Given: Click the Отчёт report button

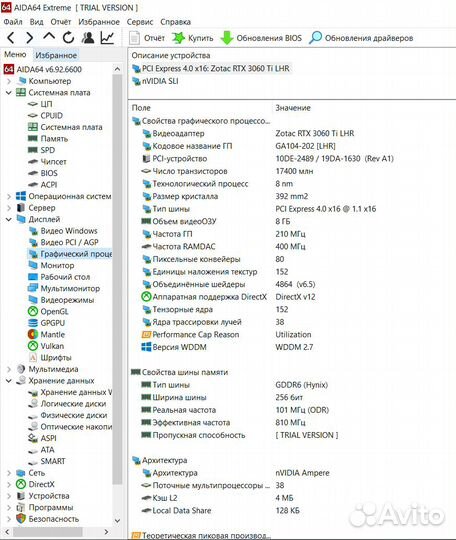Looking at the screenshot, I should click(x=147, y=38).
